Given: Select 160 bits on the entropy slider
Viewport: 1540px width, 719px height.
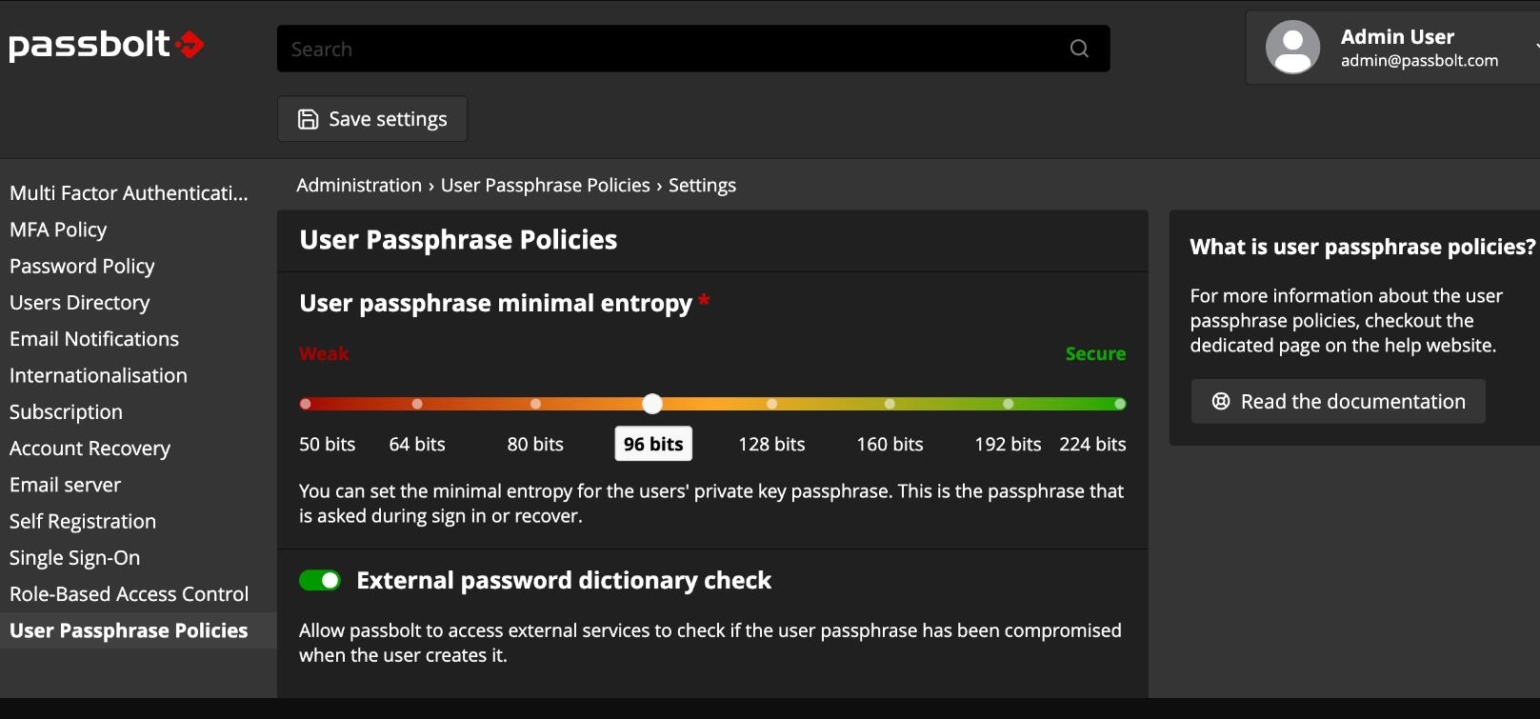Looking at the screenshot, I should (889, 403).
